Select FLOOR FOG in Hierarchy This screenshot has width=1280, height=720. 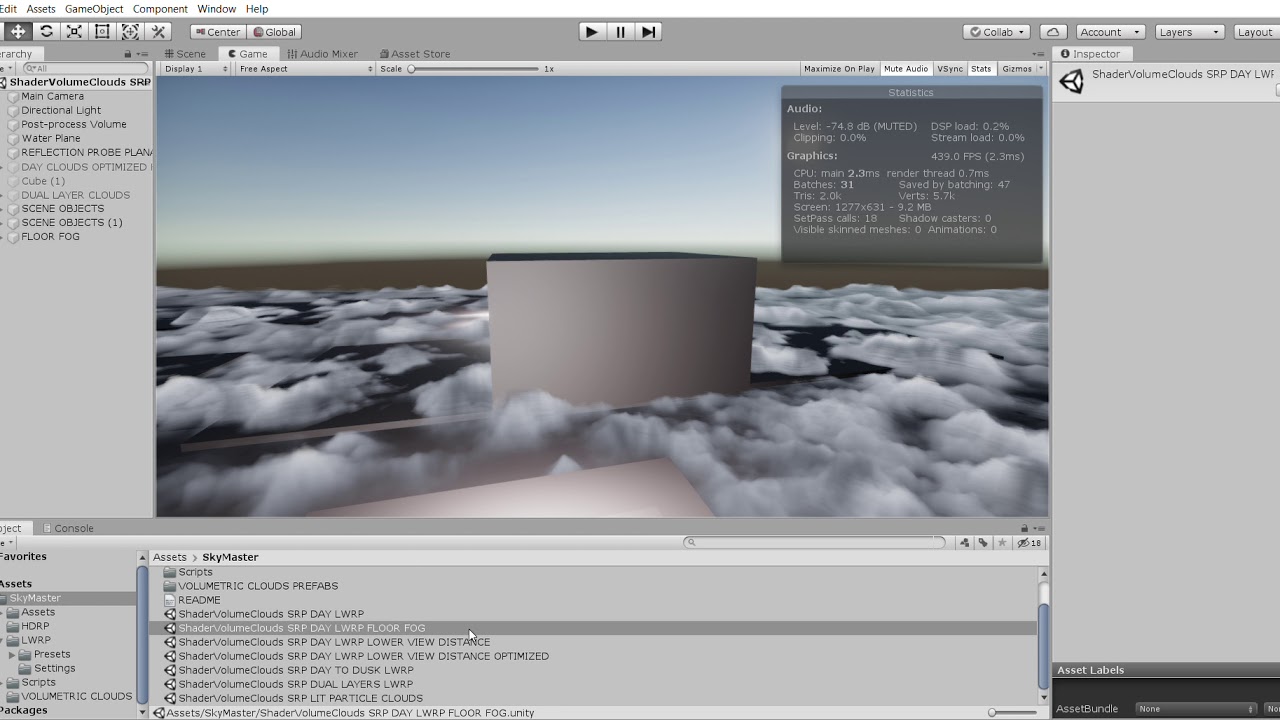pyautogui.click(x=50, y=236)
